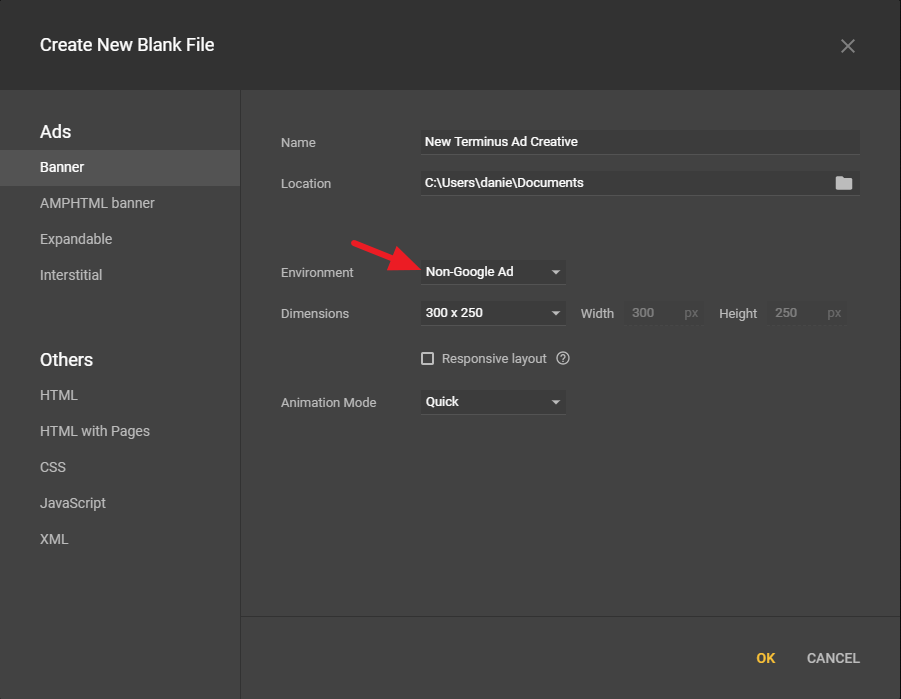Open the Environment dropdown showing Non-Google Ad

pos(493,272)
